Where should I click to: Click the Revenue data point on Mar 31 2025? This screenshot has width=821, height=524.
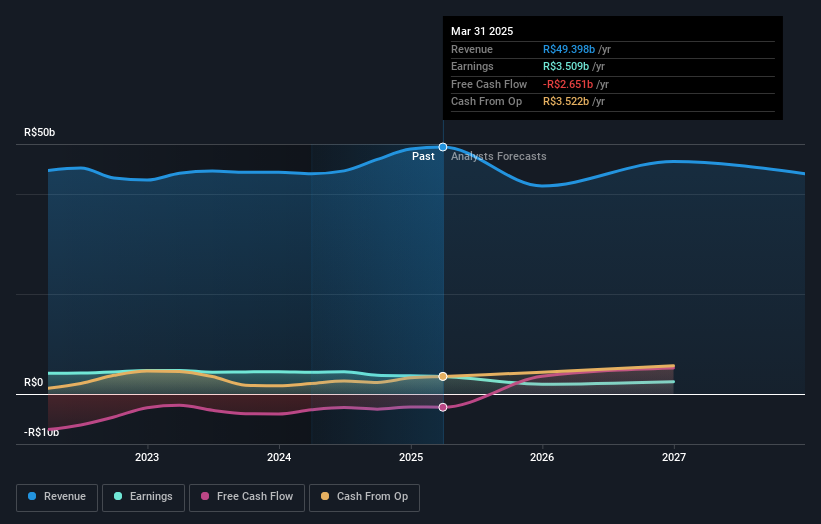443,147
